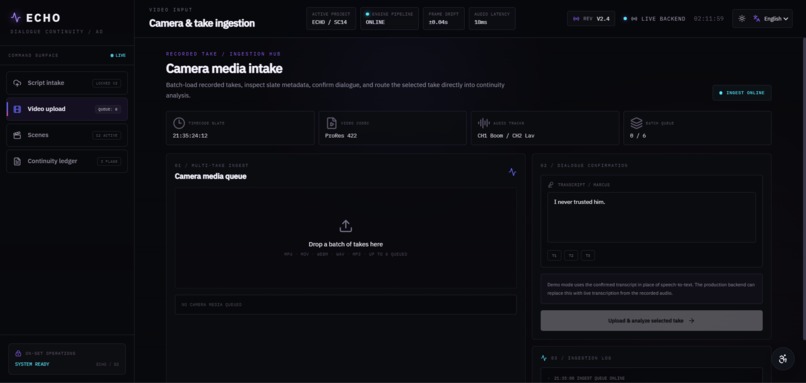This screenshot has width=806, height=383.
Task: Click the page vertical scrollbar
Action: [803, 190]
